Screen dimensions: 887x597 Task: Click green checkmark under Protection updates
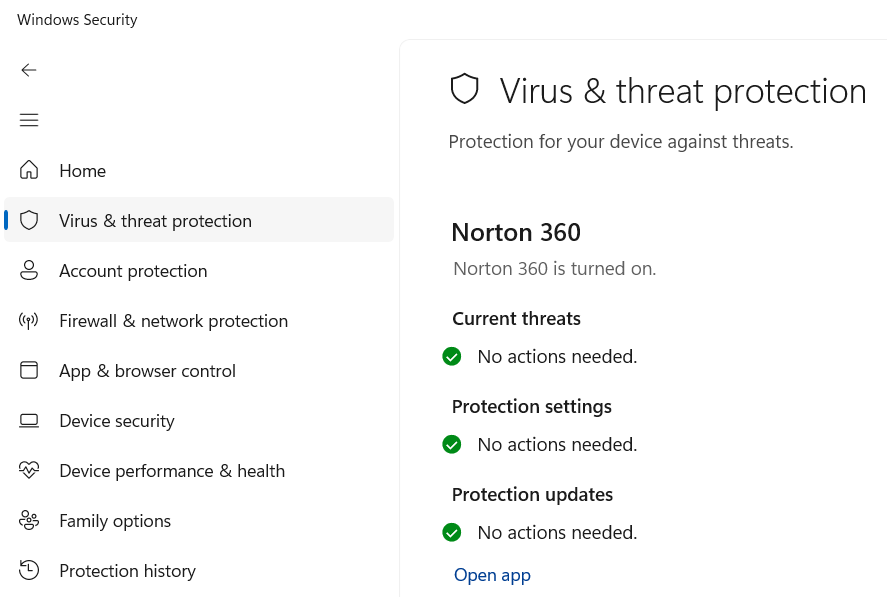coord(452,532)
